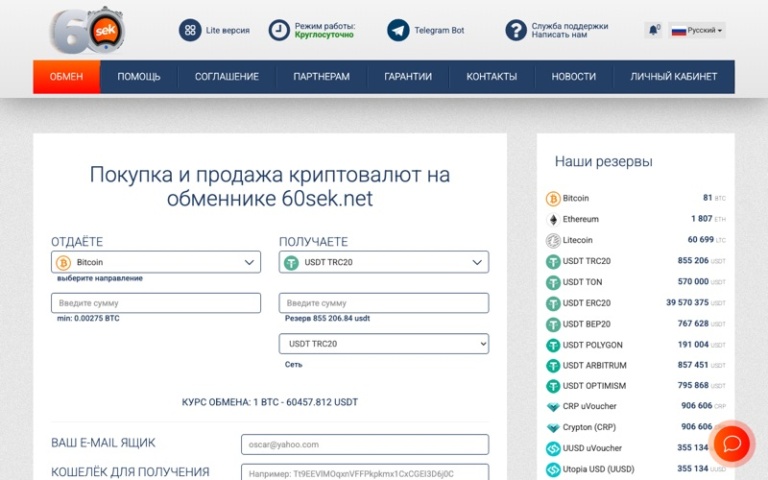Click the USDT ERC20 reserve value 39 570 375
768x480 pixels.
click(687, 303)
